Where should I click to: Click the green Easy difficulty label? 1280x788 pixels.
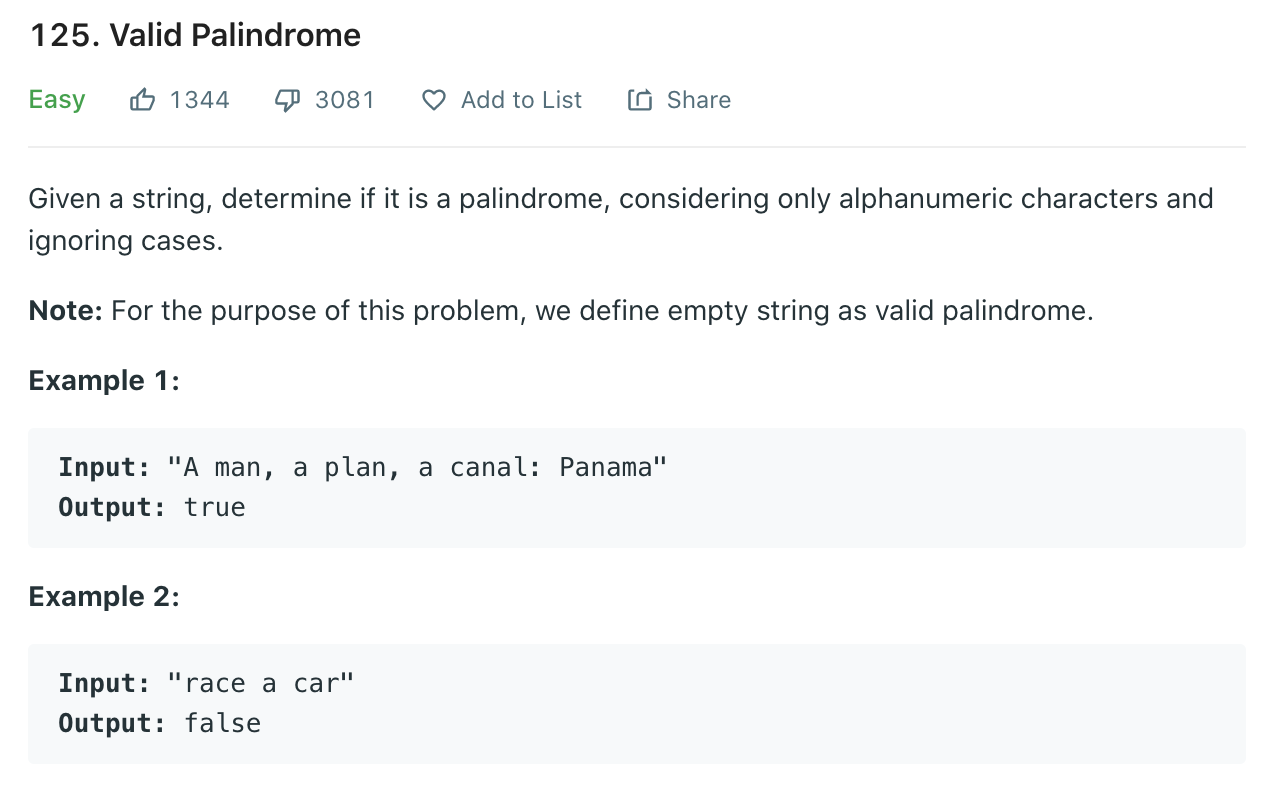tap(57, 100)
